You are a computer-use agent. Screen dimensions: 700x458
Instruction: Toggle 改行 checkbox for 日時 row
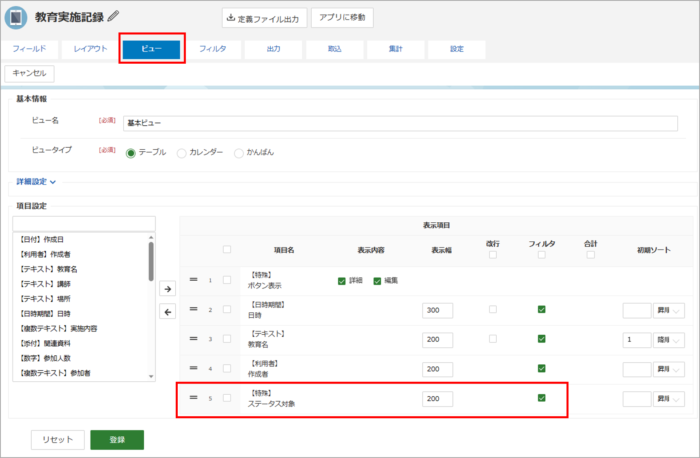[x=493, y=309]
